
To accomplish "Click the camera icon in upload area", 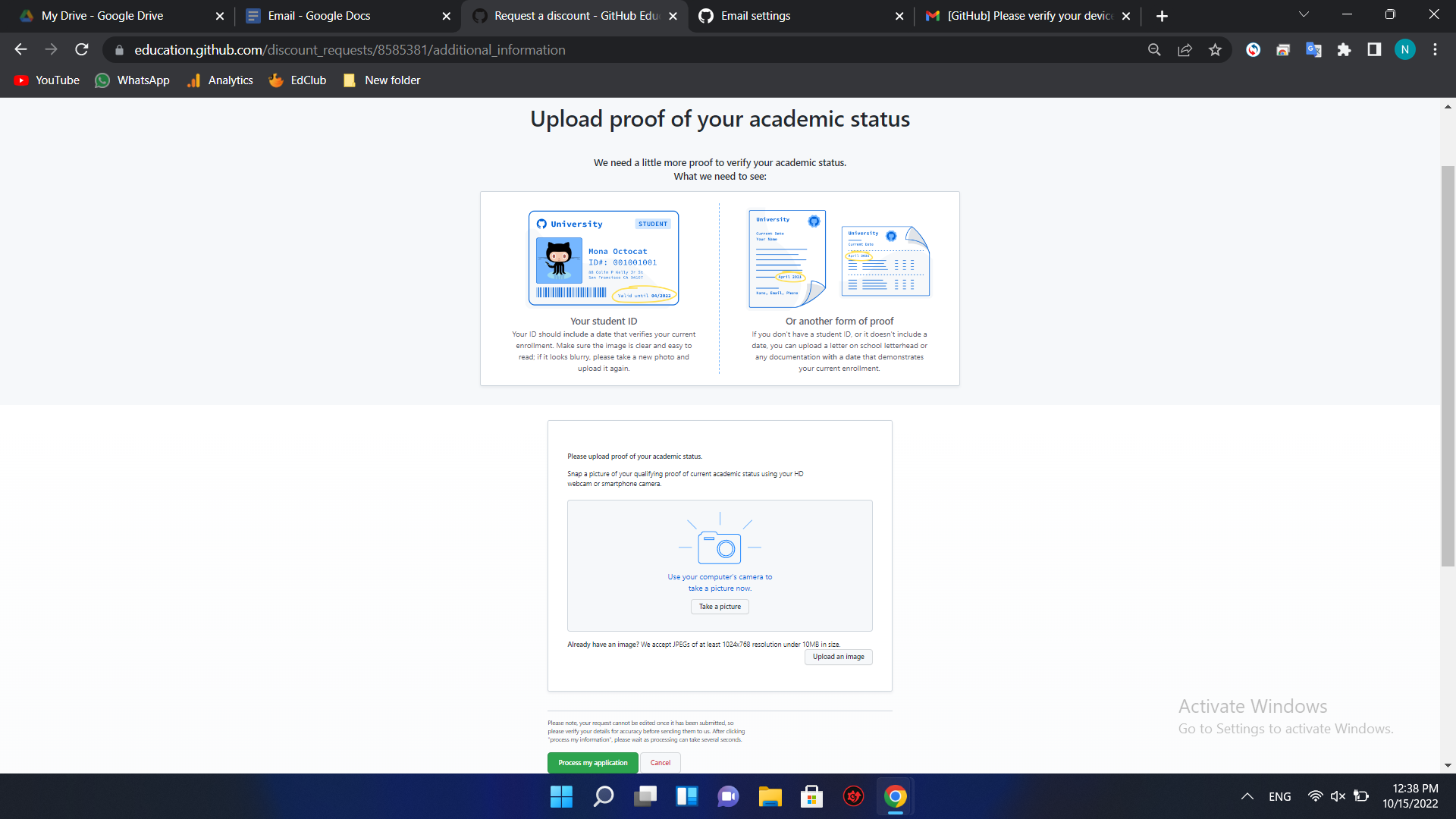I will point(719,548).
